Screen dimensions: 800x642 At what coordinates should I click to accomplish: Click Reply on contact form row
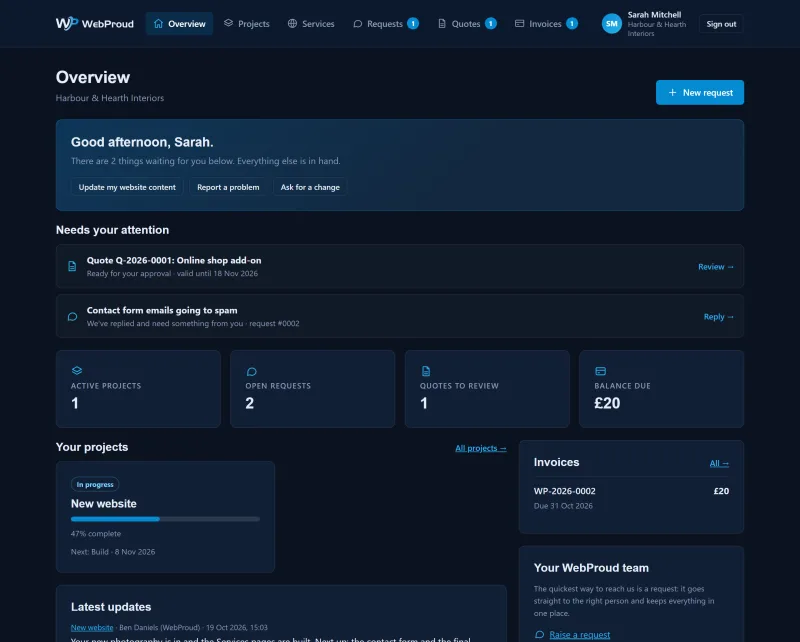[718, 316]
